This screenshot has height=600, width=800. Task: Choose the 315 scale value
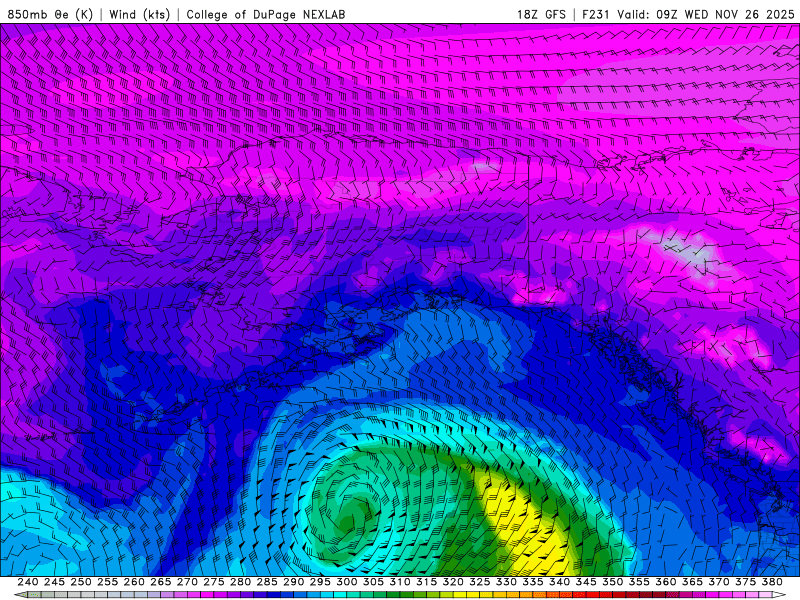(427, 582)
